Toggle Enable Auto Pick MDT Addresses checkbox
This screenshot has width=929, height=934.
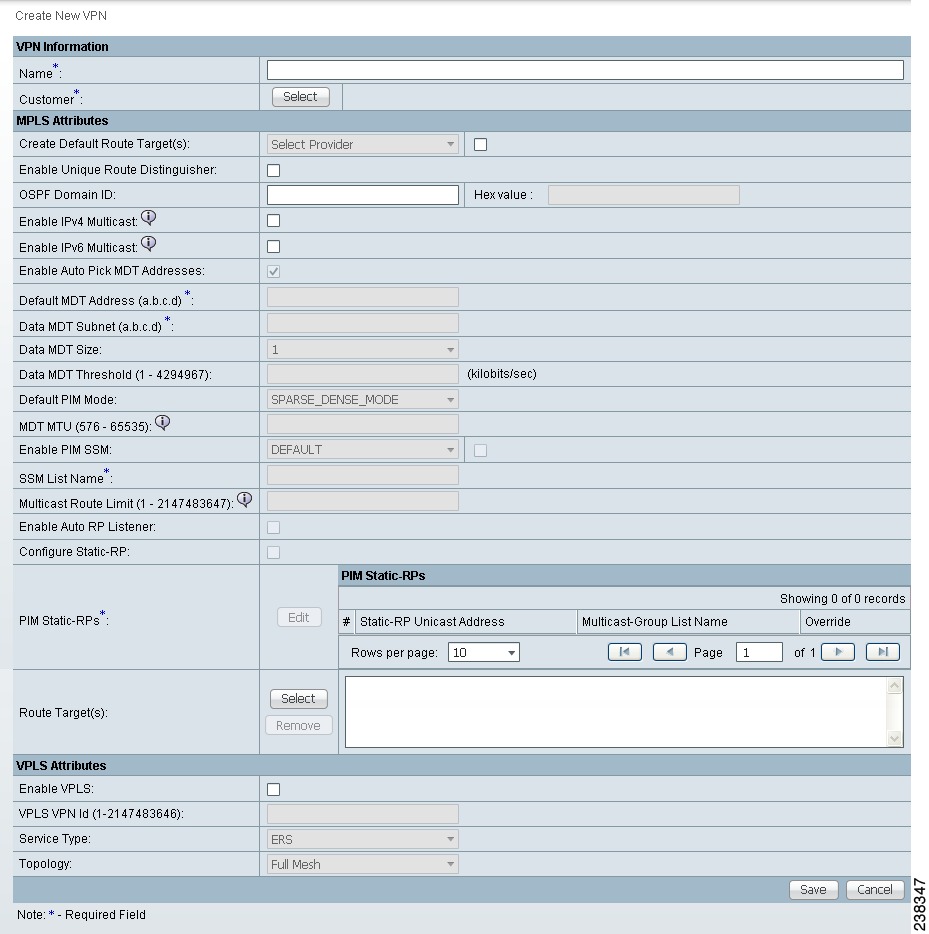(273, 272)
